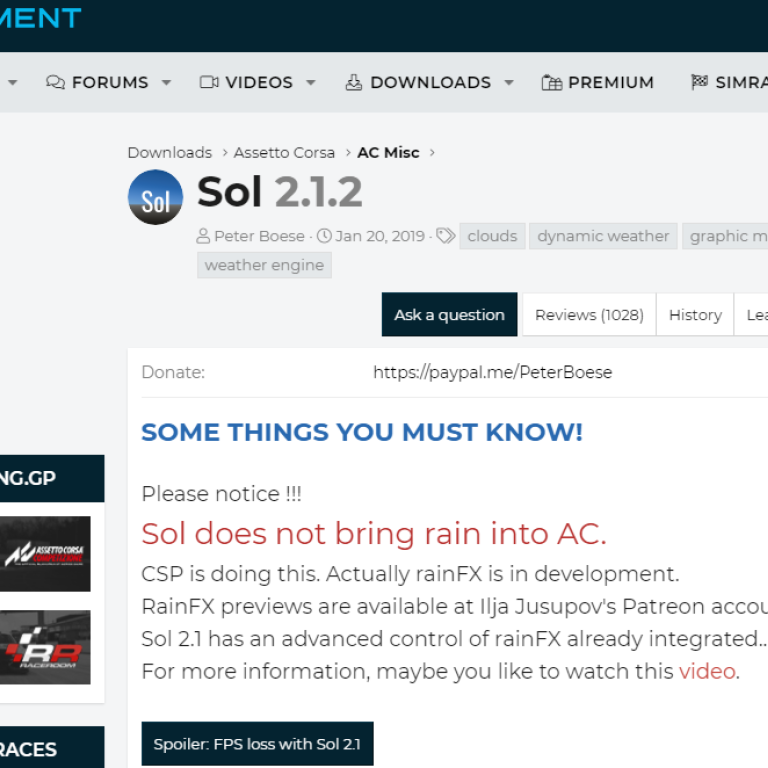This screenshot has height=768, width=768.
Task: Click the Forums speech bubble icon
Action: tap(55, 82)
